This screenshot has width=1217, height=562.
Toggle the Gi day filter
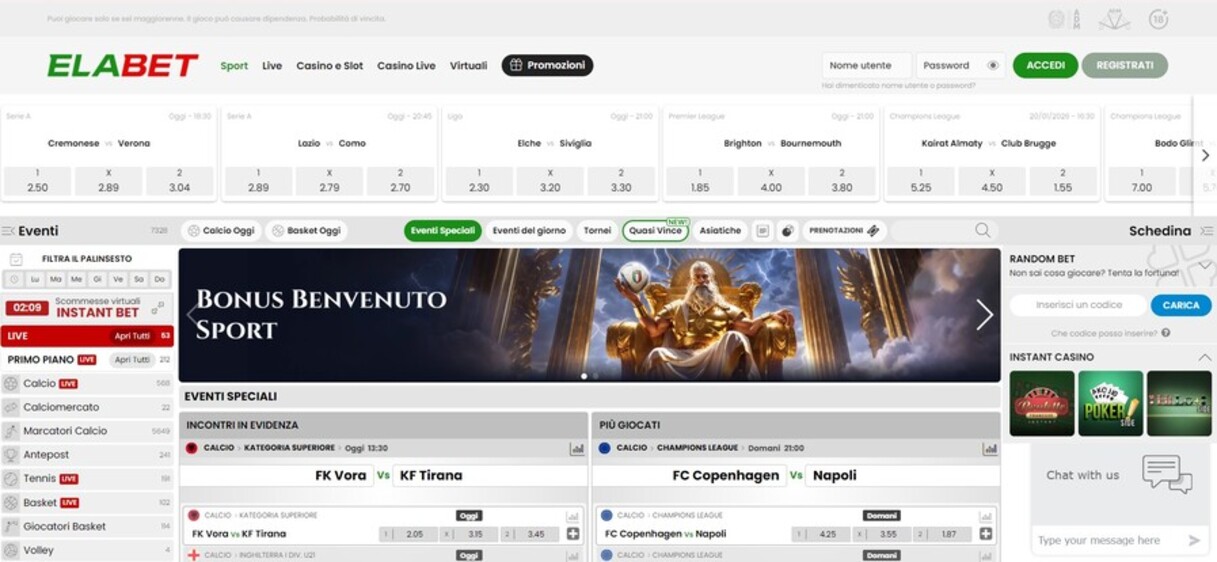click(98, 280)
